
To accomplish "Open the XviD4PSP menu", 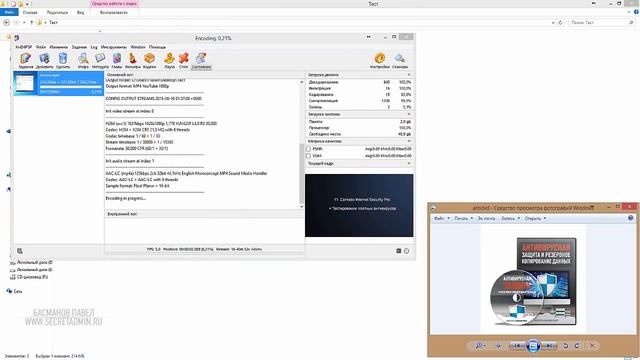I will pos(23,47).
